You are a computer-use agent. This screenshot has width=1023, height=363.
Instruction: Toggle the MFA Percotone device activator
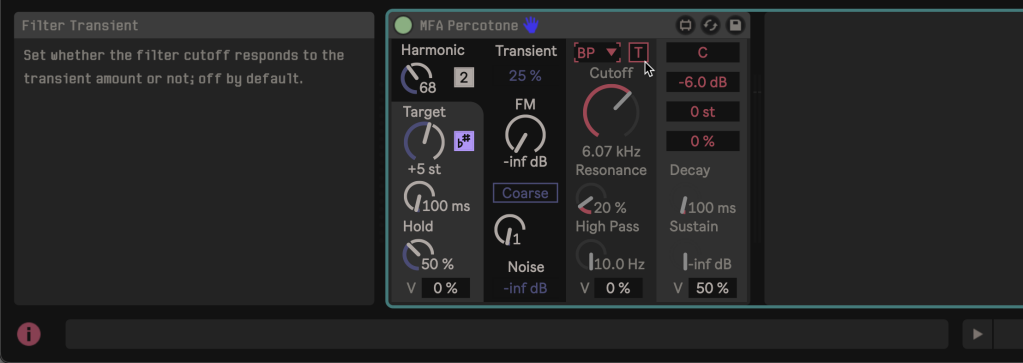pos(403,25)
